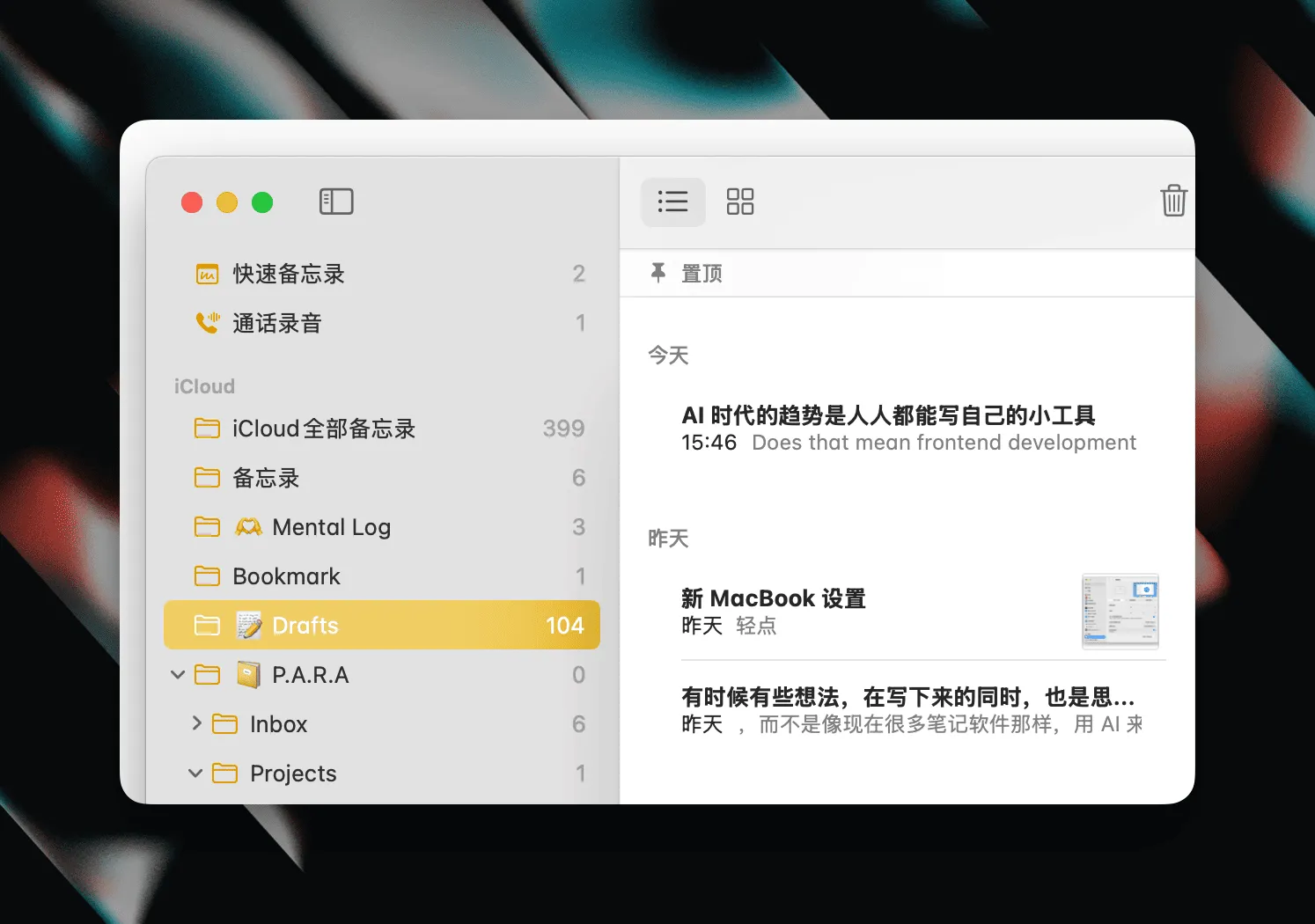The width and height of the screenshot is (1315, 924).
Task: Click the 快速备忘录 quick note icon
Action: click(x=207, y=275)
